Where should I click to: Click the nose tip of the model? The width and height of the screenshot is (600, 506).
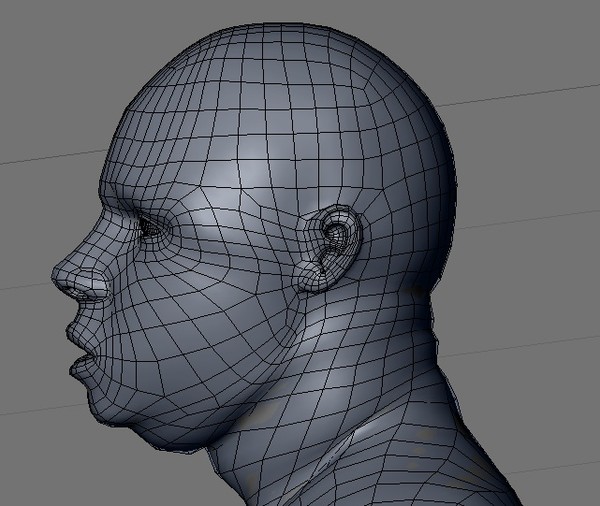(x=59, y=273)
